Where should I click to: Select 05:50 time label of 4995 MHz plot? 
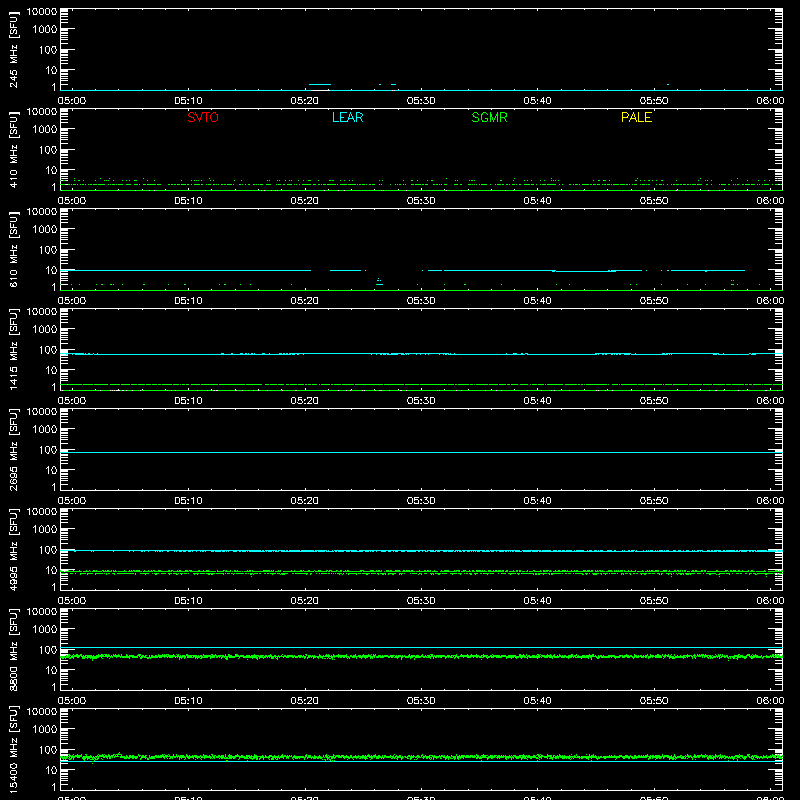click(654, 601)
